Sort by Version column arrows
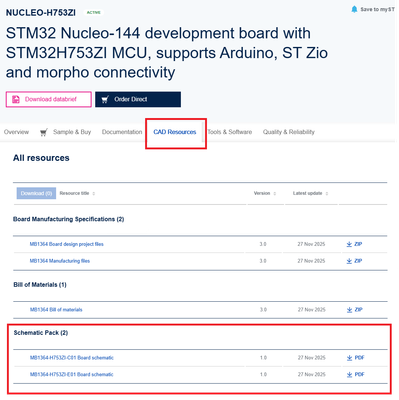Screen dimensions: 399x400 [275, 194]
